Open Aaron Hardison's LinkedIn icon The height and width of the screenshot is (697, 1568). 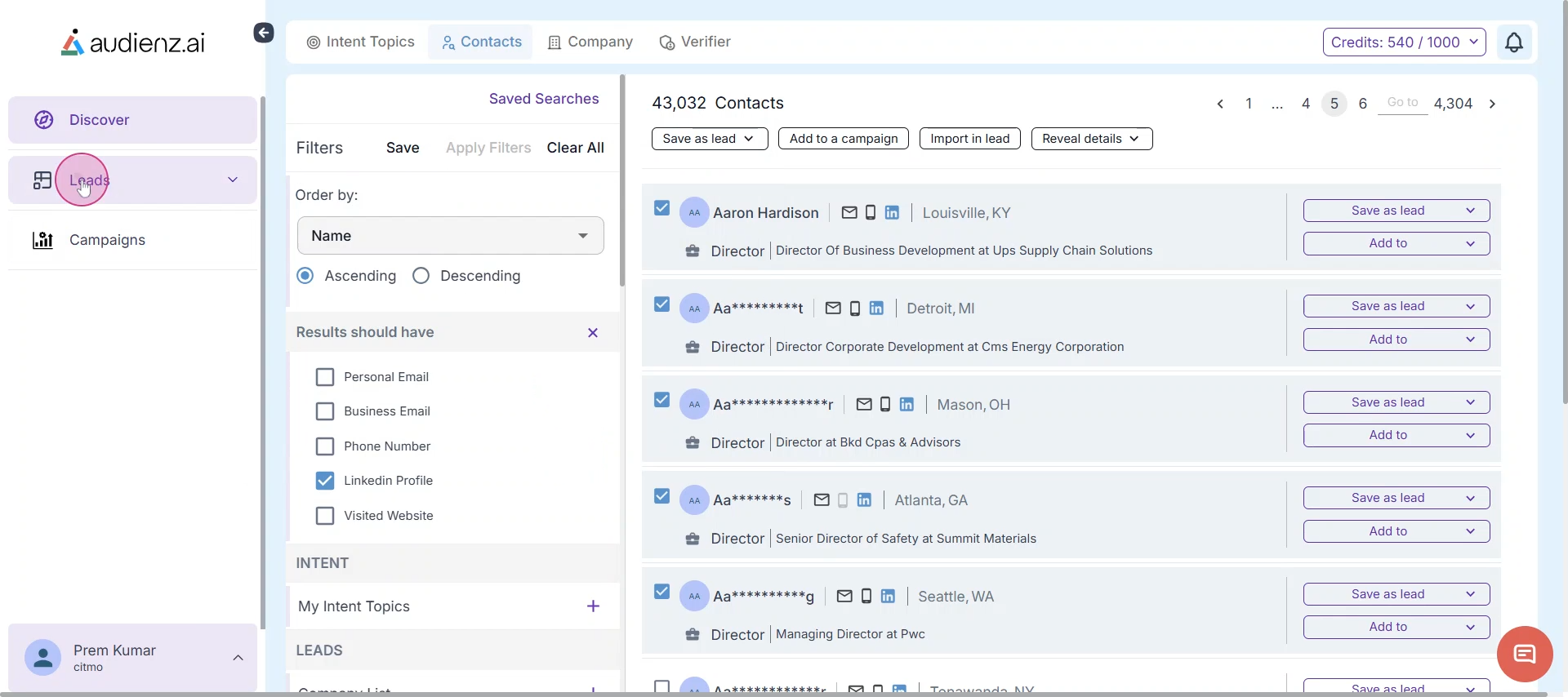pyautogui.click(x=892, y=213)
